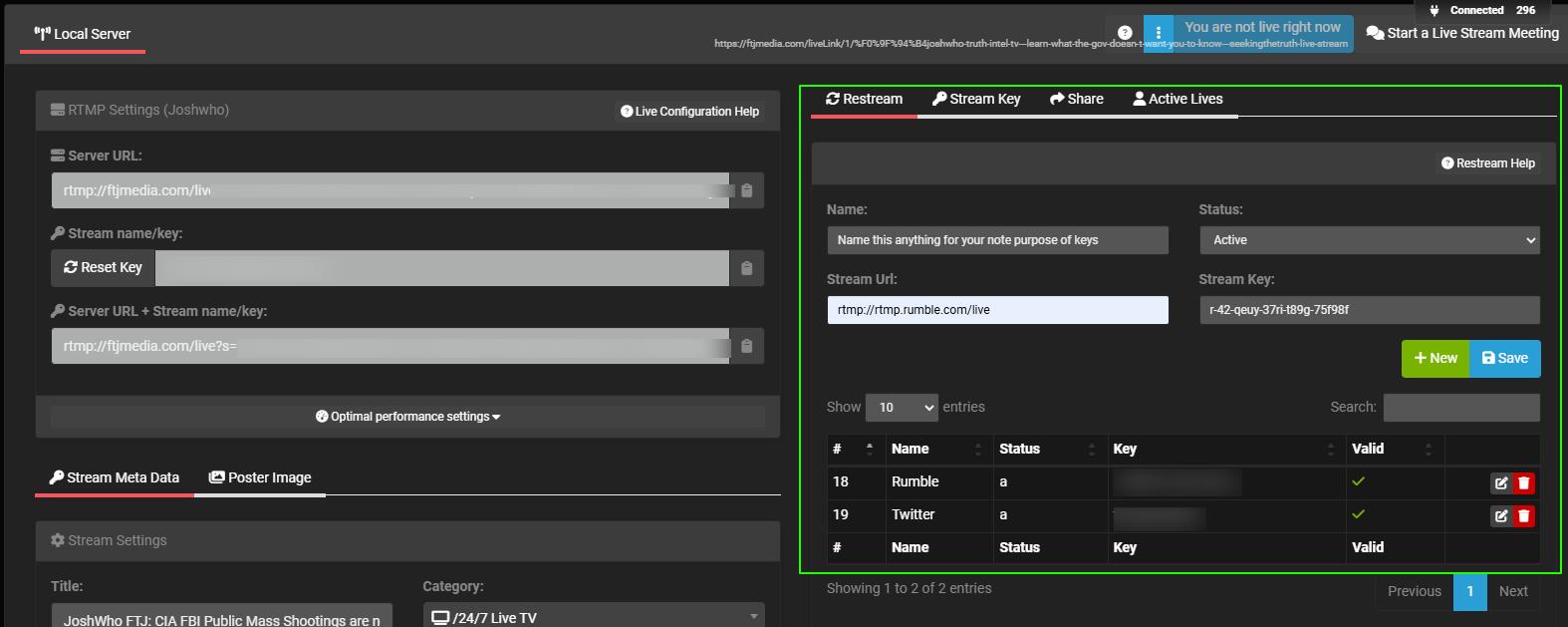Viewport: 1568px width, 627px height.
Task: Copy the Server URL + Stream key combined
Action: (x=746, y=346)
